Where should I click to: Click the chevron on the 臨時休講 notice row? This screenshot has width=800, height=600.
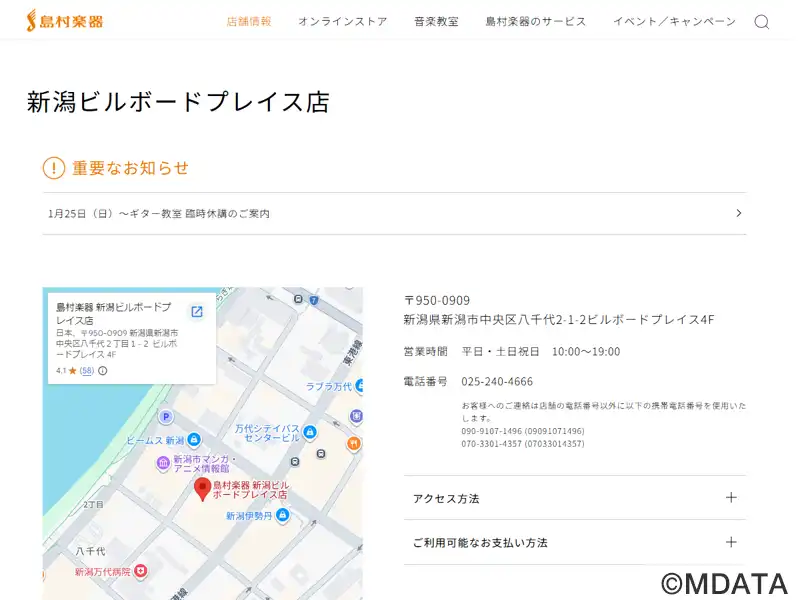click(739, 213)
